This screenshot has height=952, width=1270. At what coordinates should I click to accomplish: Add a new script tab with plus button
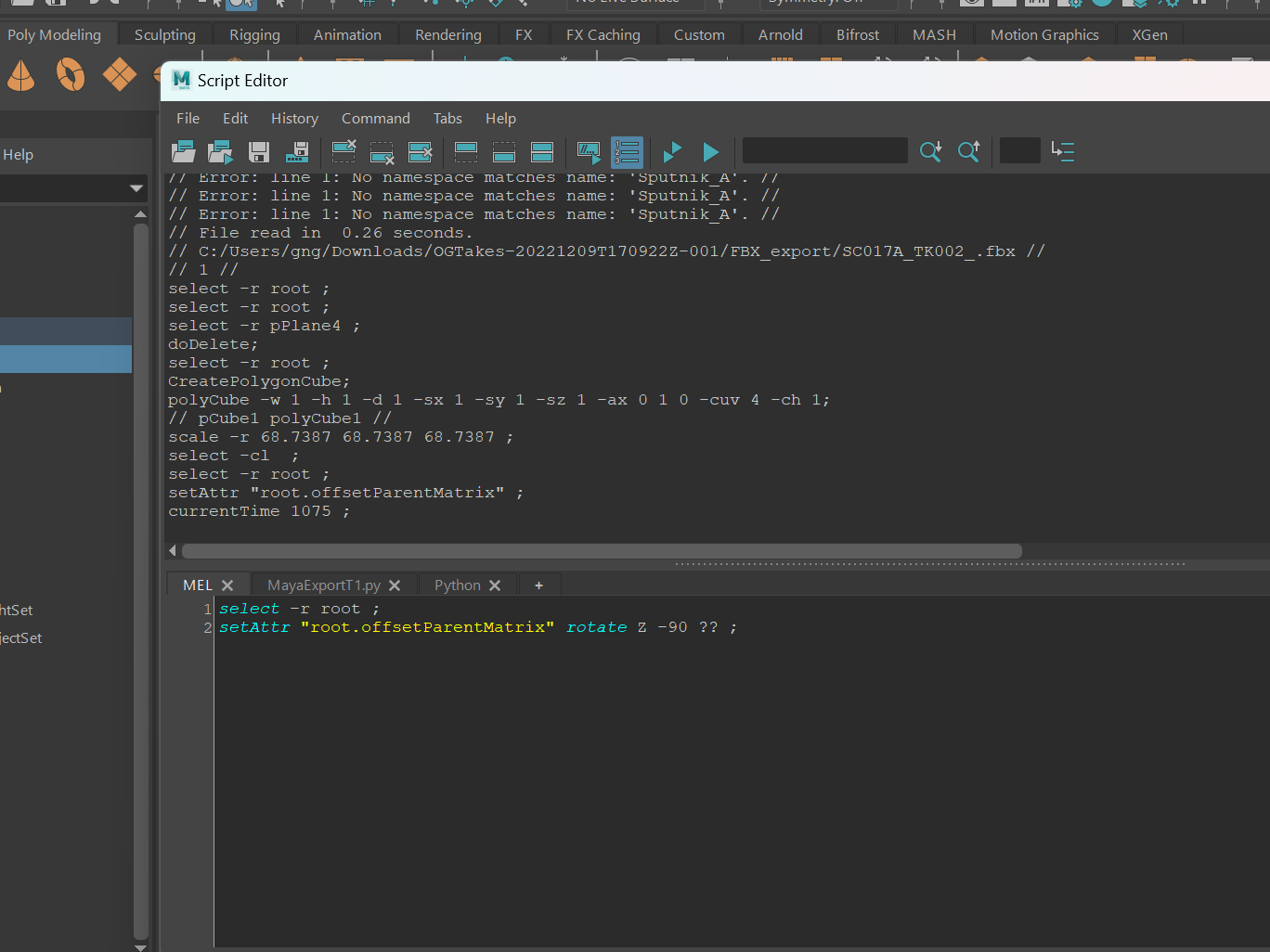click(538, 585)
